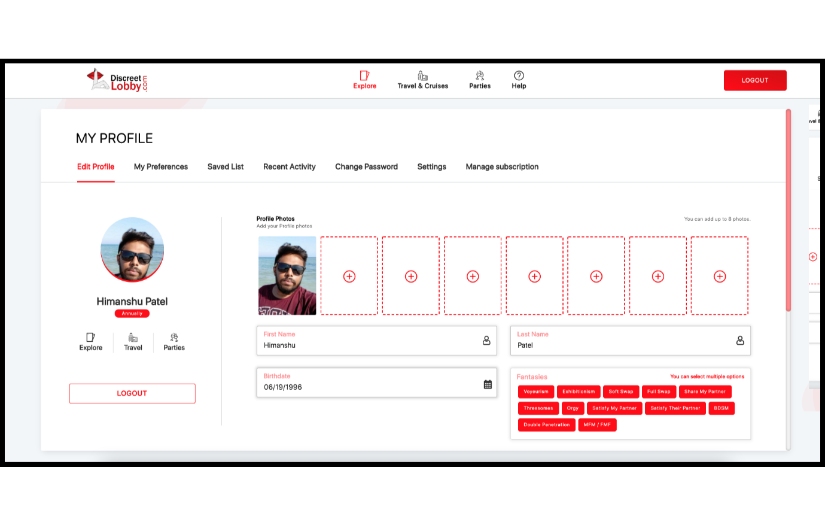Viewport: 825px width, 525px height.
Task: Open the Help page
Action: (x=519, y=80)
